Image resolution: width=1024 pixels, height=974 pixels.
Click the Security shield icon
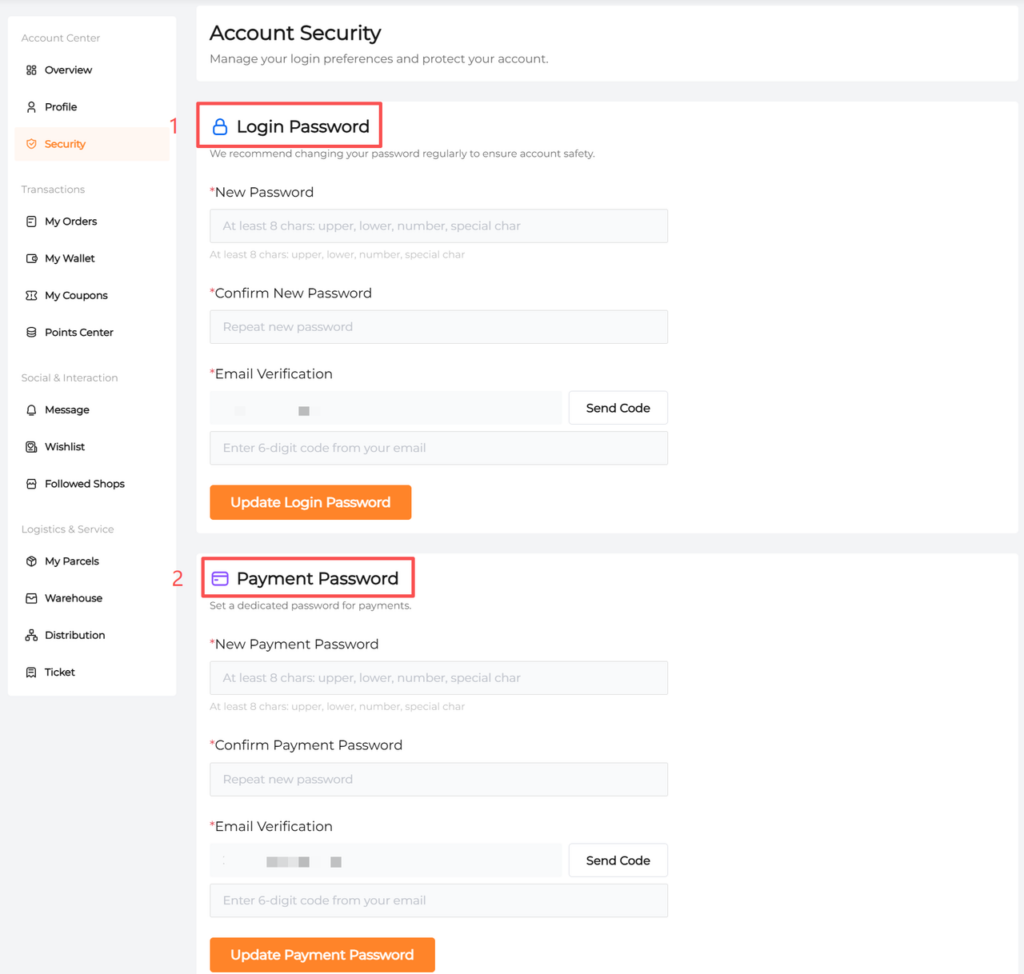tap(31, 144)
